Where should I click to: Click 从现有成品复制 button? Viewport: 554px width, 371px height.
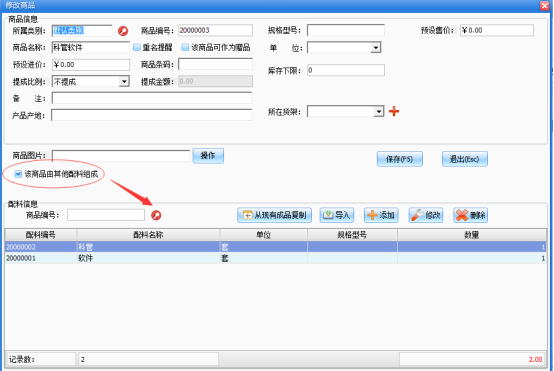tap(275, 215)
